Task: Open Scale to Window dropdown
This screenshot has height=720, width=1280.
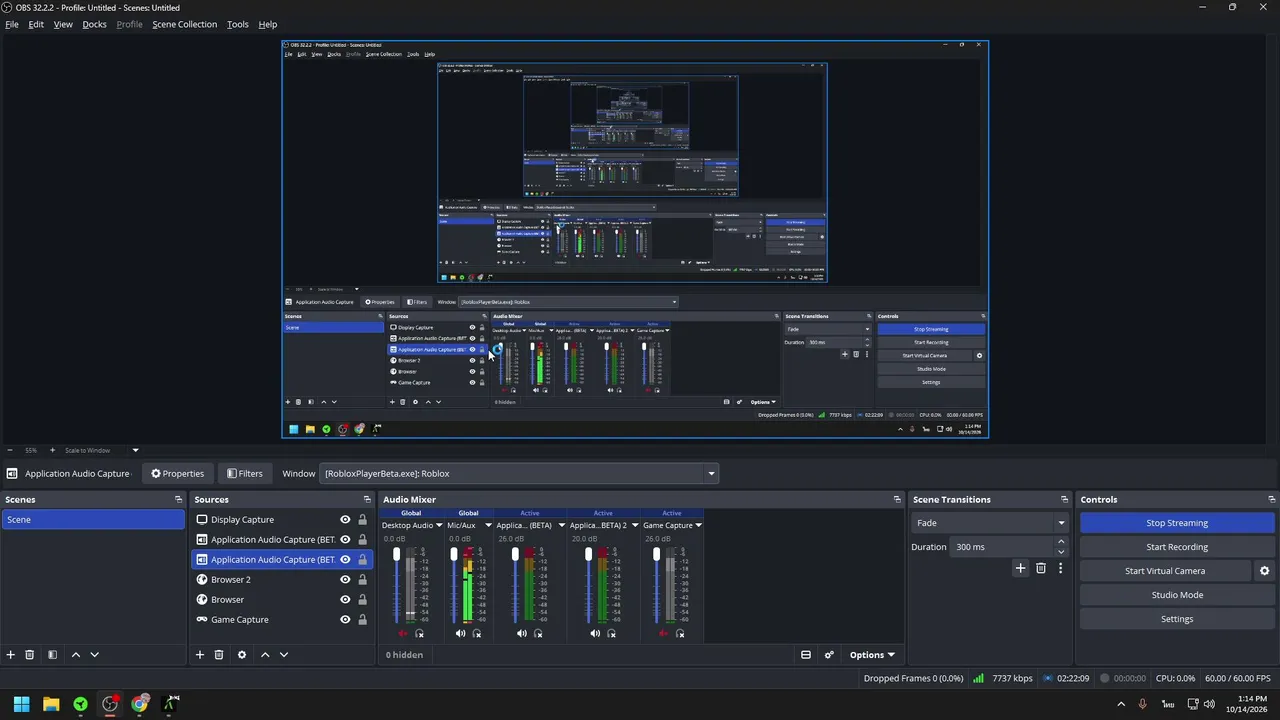Action: point(102,450)
